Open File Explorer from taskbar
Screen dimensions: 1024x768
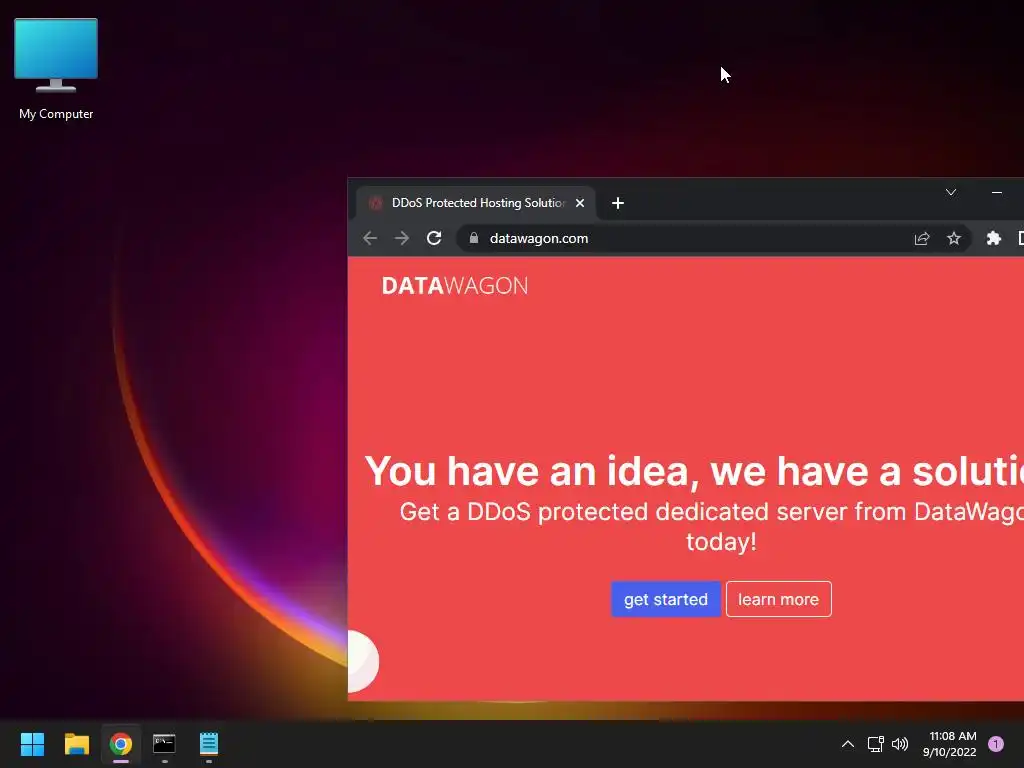click(x=76, y=744)
